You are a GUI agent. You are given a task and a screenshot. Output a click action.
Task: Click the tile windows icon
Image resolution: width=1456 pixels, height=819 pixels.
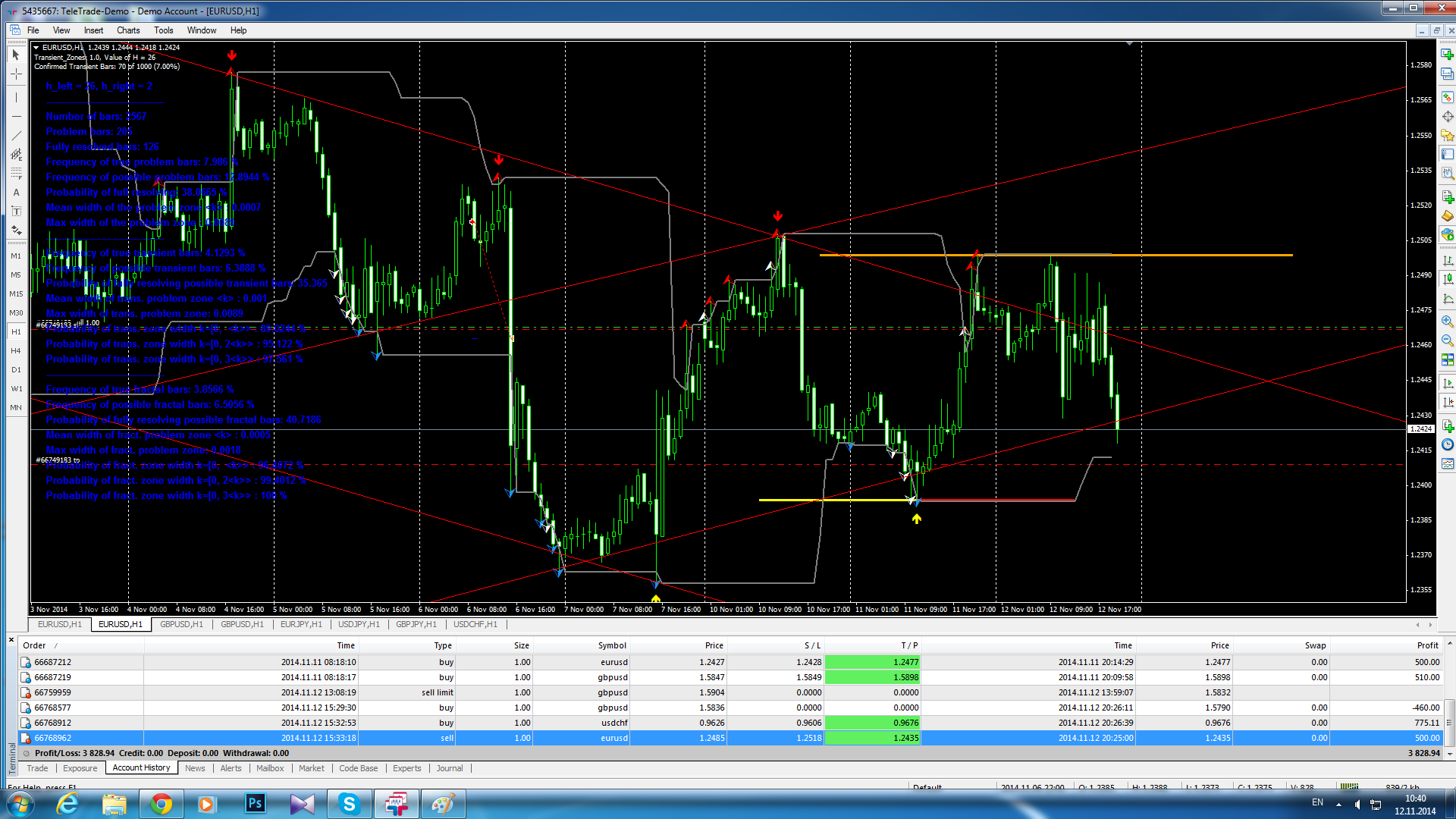coord(1447,359)
